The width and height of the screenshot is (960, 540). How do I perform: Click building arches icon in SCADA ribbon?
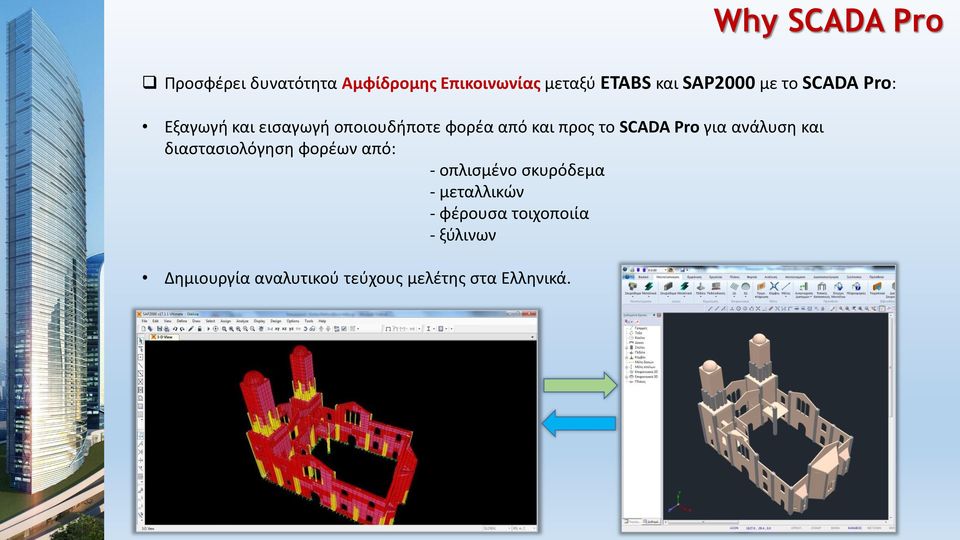(822, 286)
